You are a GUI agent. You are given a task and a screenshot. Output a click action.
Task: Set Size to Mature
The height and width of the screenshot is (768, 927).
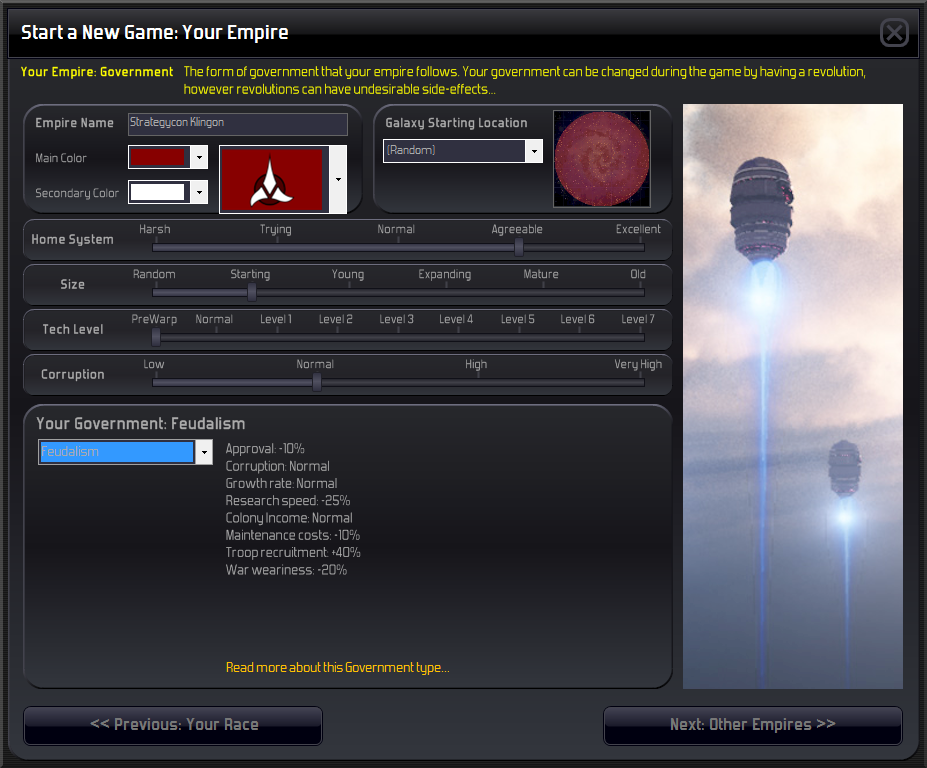coord(541,274)
